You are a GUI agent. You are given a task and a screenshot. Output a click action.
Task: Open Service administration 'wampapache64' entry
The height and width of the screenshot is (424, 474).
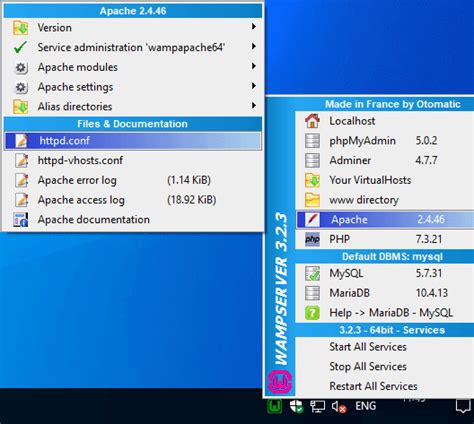point(133,47)
